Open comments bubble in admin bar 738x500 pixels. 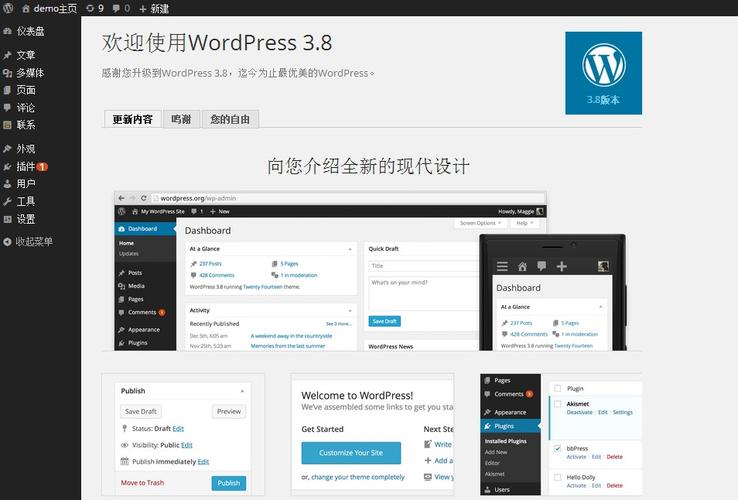tap(121, 8)
